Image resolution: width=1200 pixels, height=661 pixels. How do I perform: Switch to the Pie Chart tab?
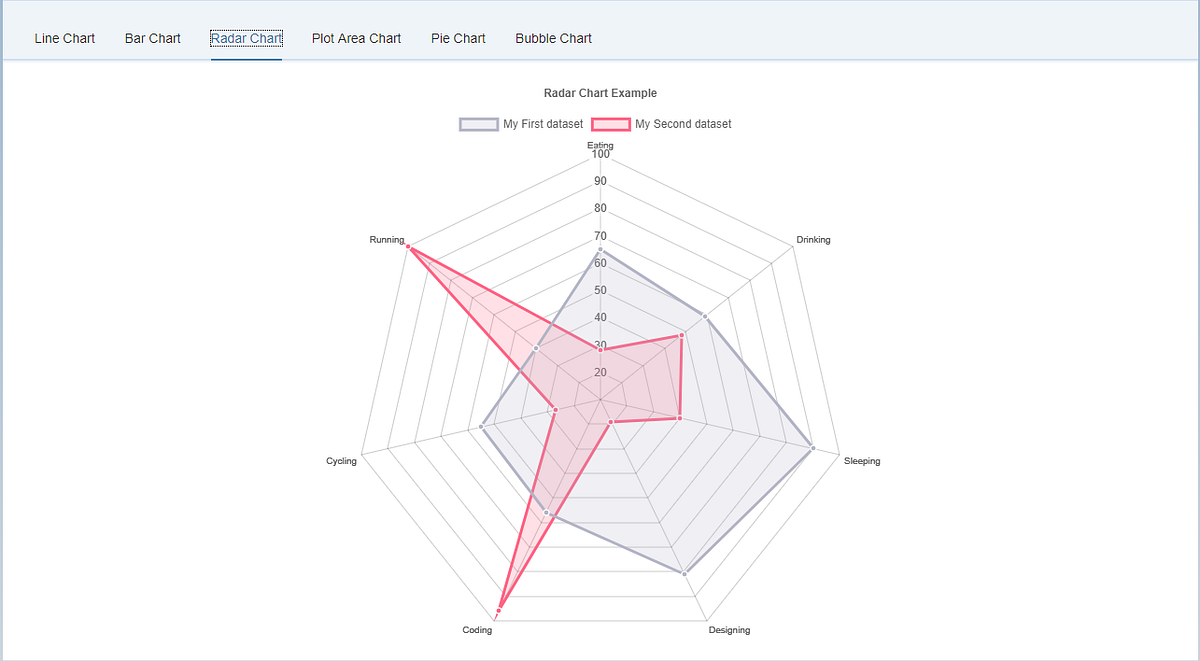click(457, 38)
